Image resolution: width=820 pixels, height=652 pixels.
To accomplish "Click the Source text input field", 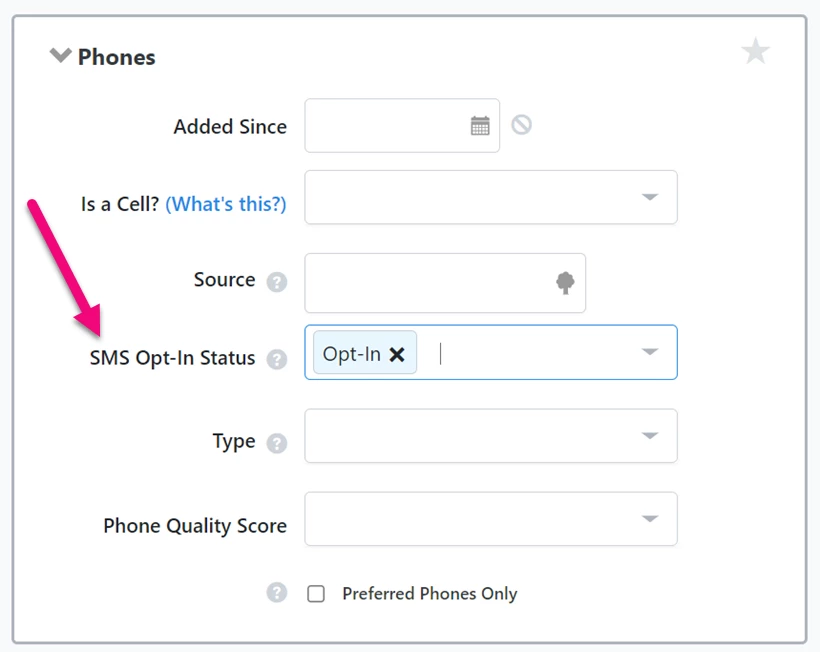I will (x=420, y=283).
